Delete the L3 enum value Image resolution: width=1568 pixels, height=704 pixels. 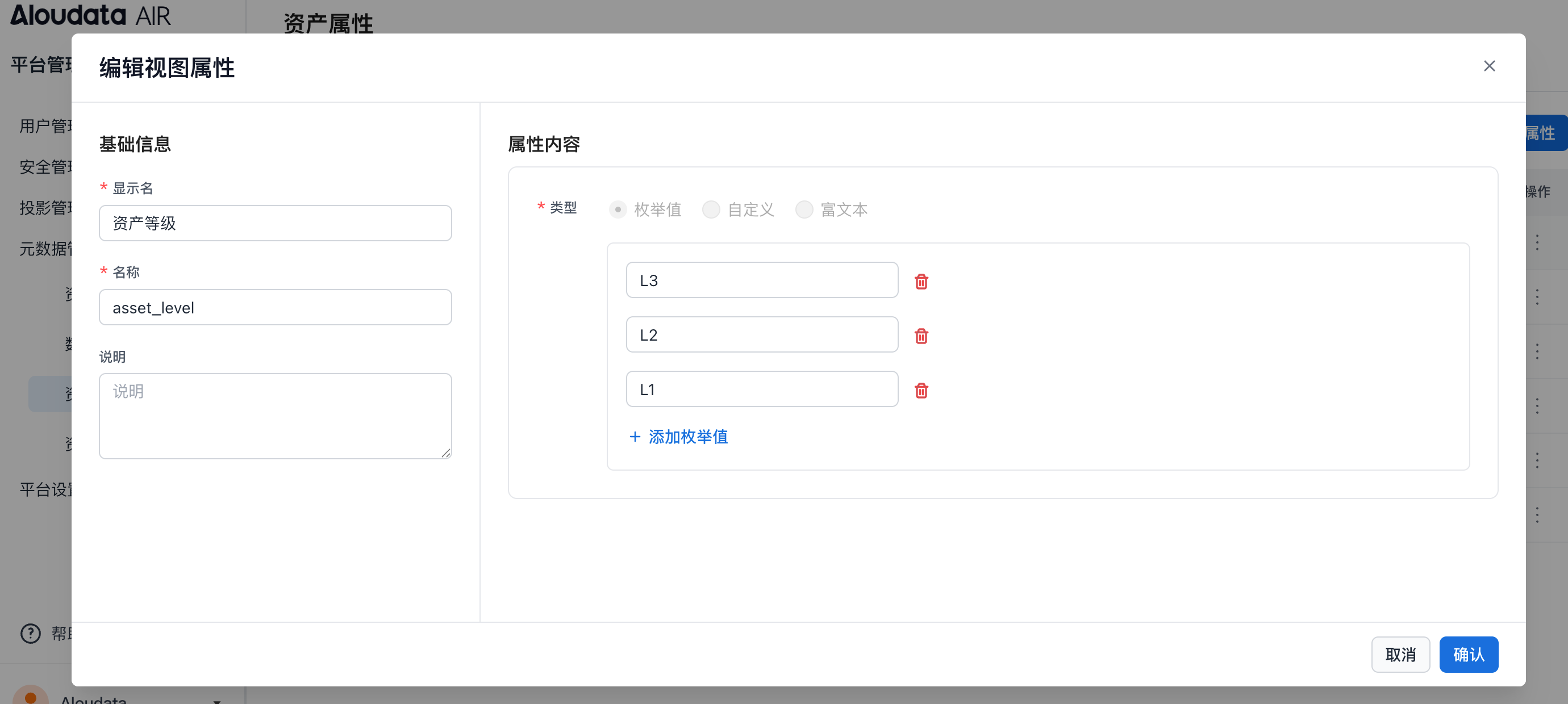pos(921,282)
